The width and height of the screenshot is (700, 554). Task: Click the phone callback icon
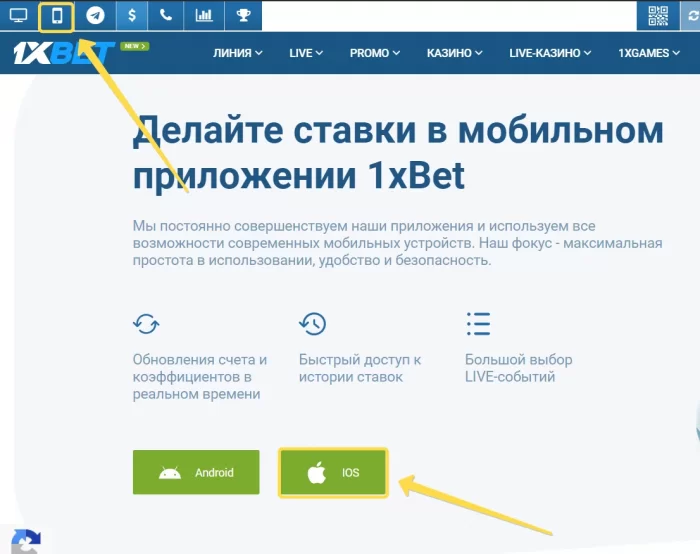pos(166,16)
